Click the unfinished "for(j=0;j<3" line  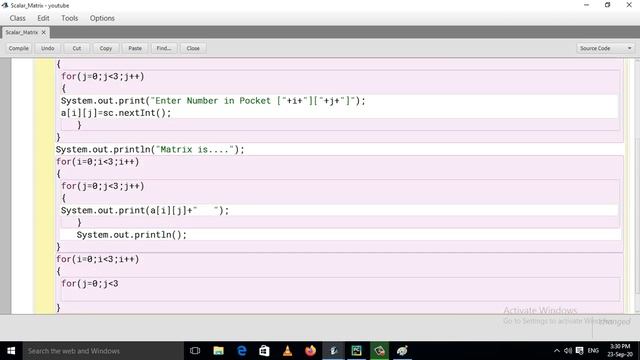(x=90, y=284)
